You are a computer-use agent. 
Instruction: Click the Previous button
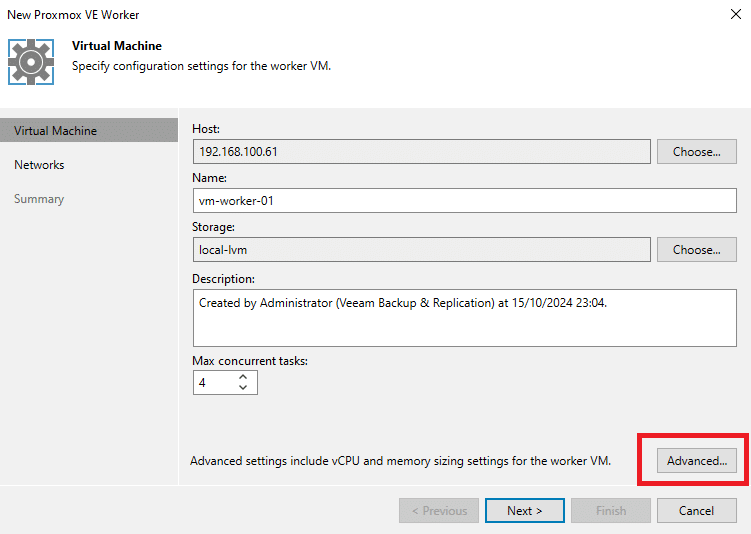439,511
